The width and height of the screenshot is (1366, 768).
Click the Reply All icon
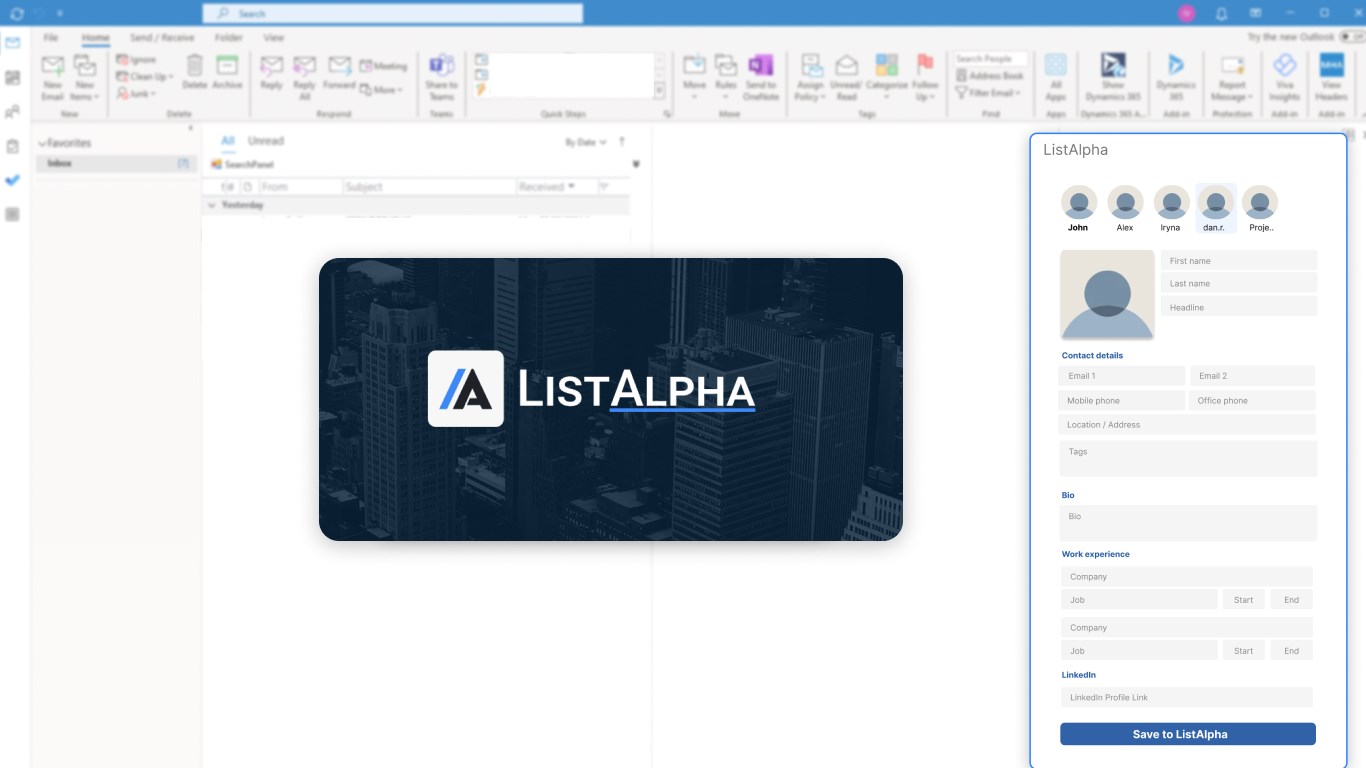click(304, 67)
